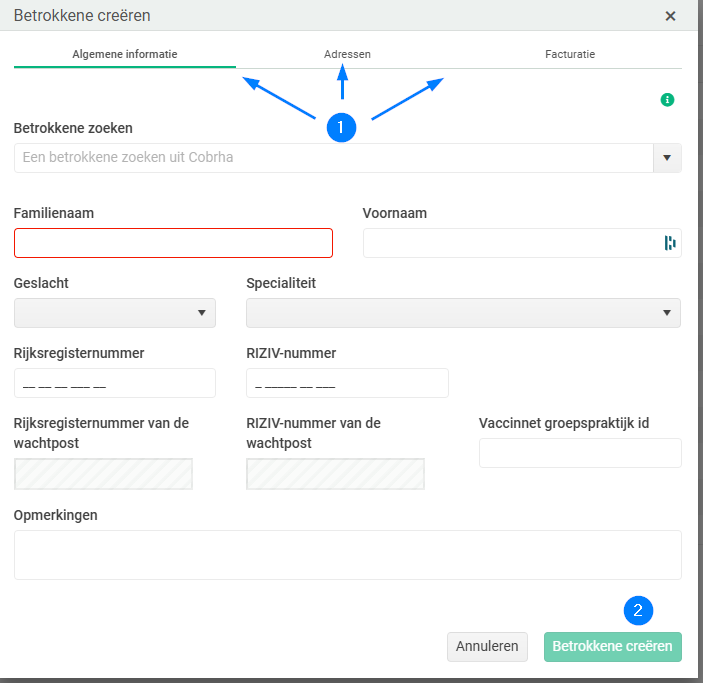Click the green info icon
This screenshot has width=703, height=683.
(667, 100)
